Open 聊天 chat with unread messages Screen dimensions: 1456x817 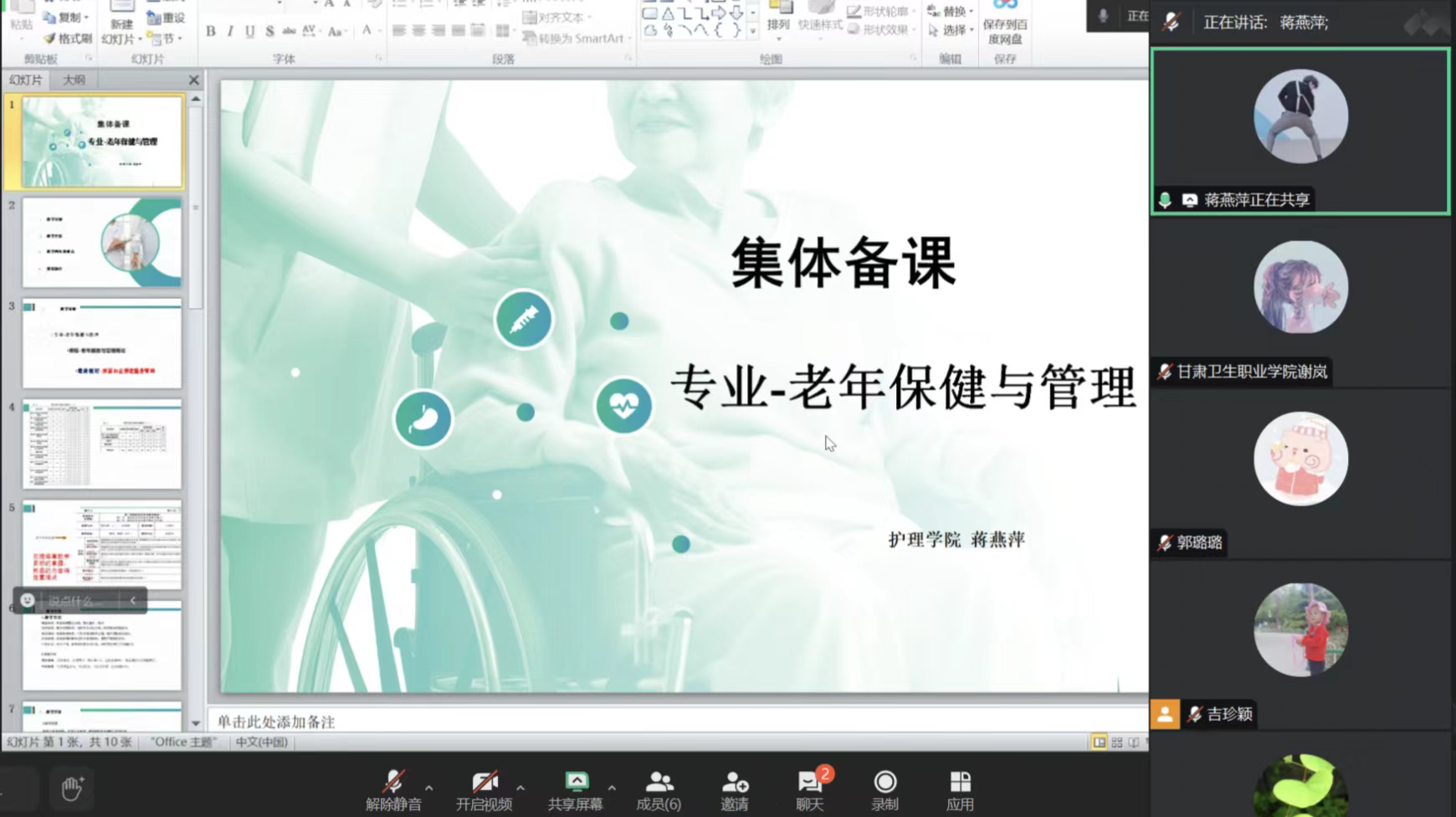coord(809,789)
